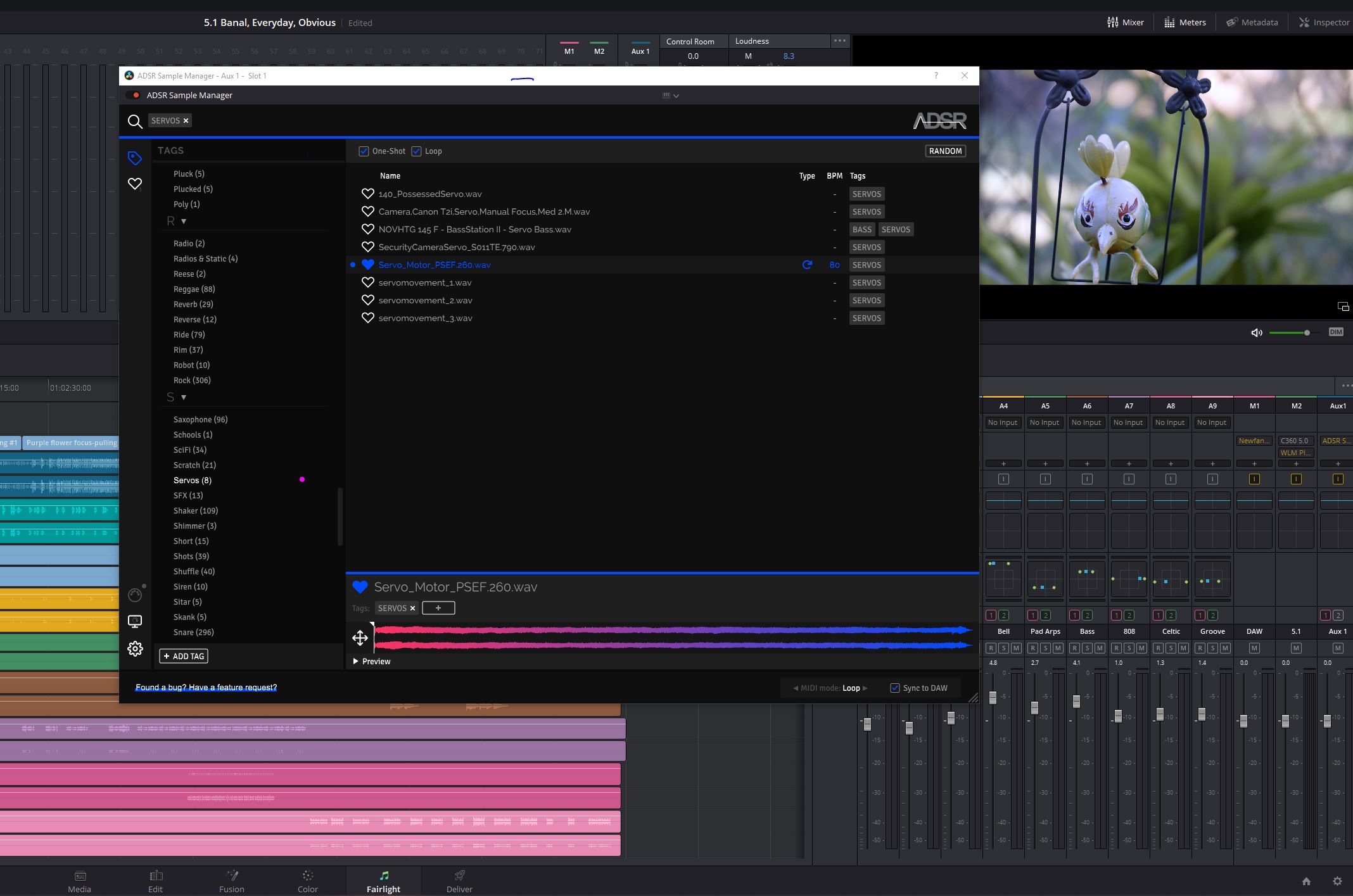Add effect on A5 channel plus button
Image resolution: width=1353 pixels, height=896 pixels.
click(1045, 464)
